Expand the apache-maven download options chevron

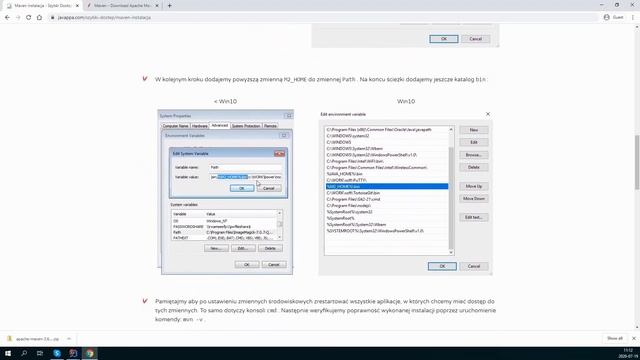(x=69, y=339)
